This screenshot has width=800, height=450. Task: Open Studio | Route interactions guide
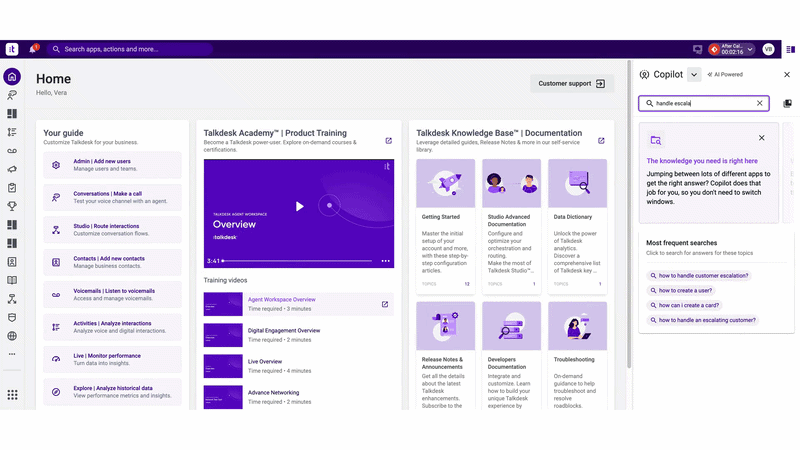(x=112, y=230)
